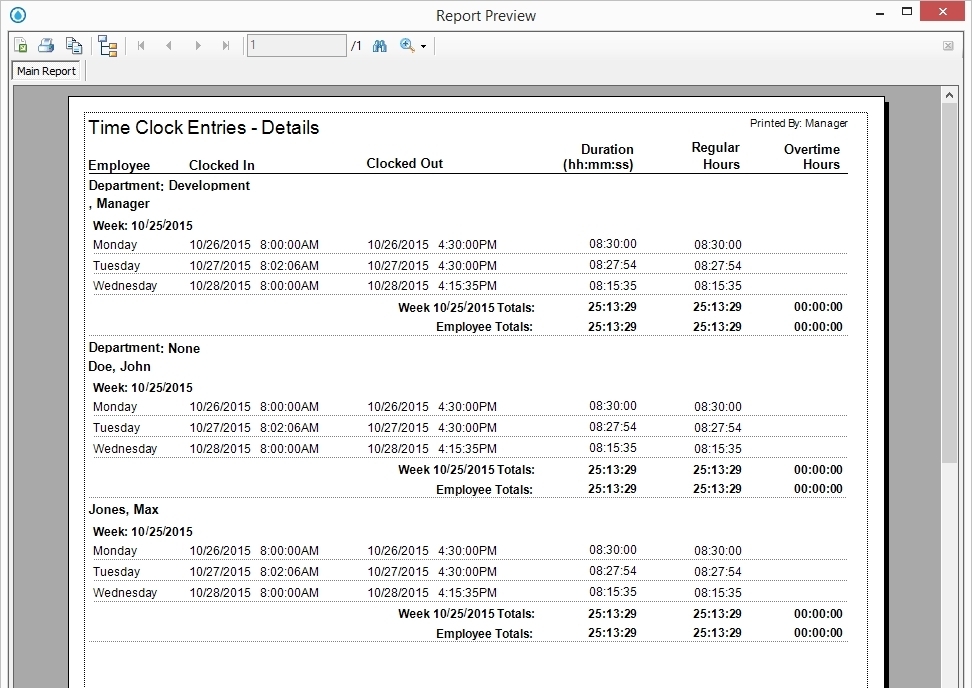Switch to the Main Report tab
Screen dimensions: 972x688
(45, 70)
